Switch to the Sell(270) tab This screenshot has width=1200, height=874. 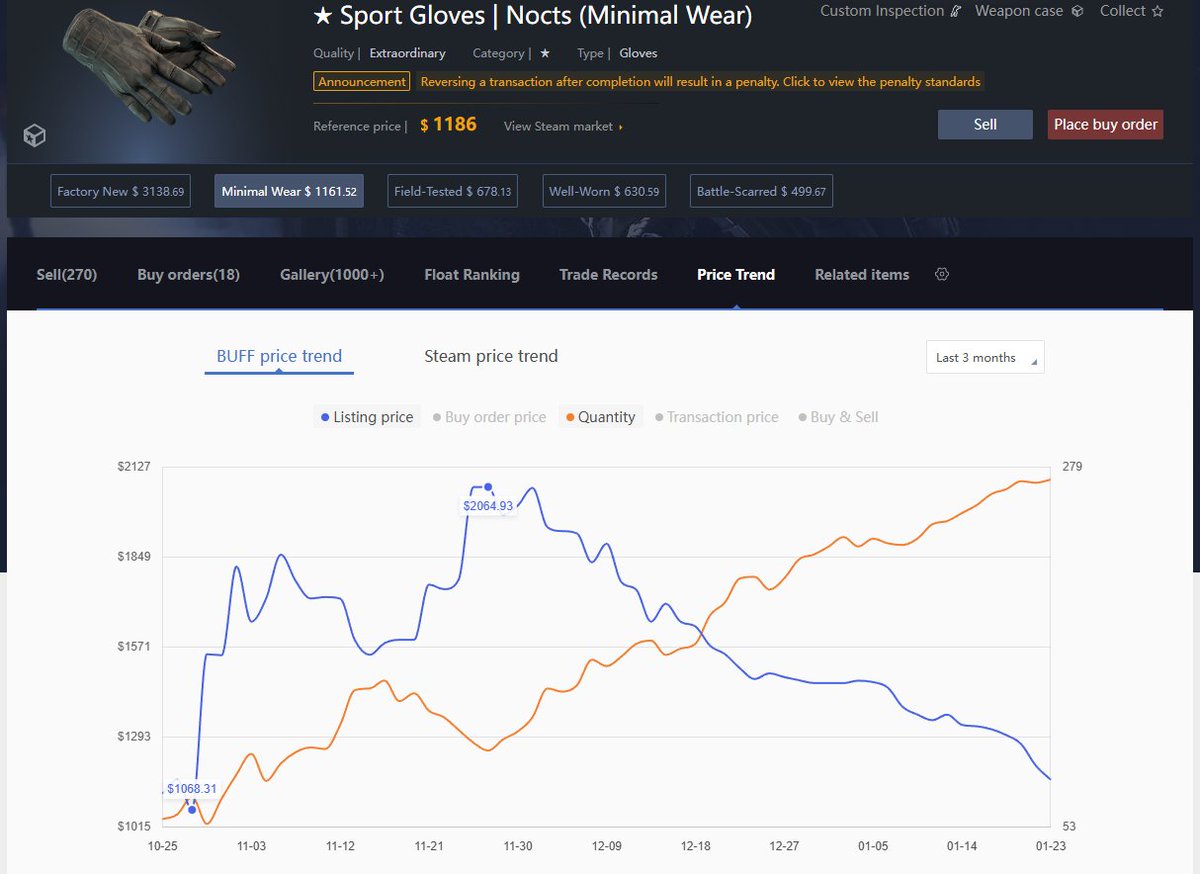coord(67,274)
